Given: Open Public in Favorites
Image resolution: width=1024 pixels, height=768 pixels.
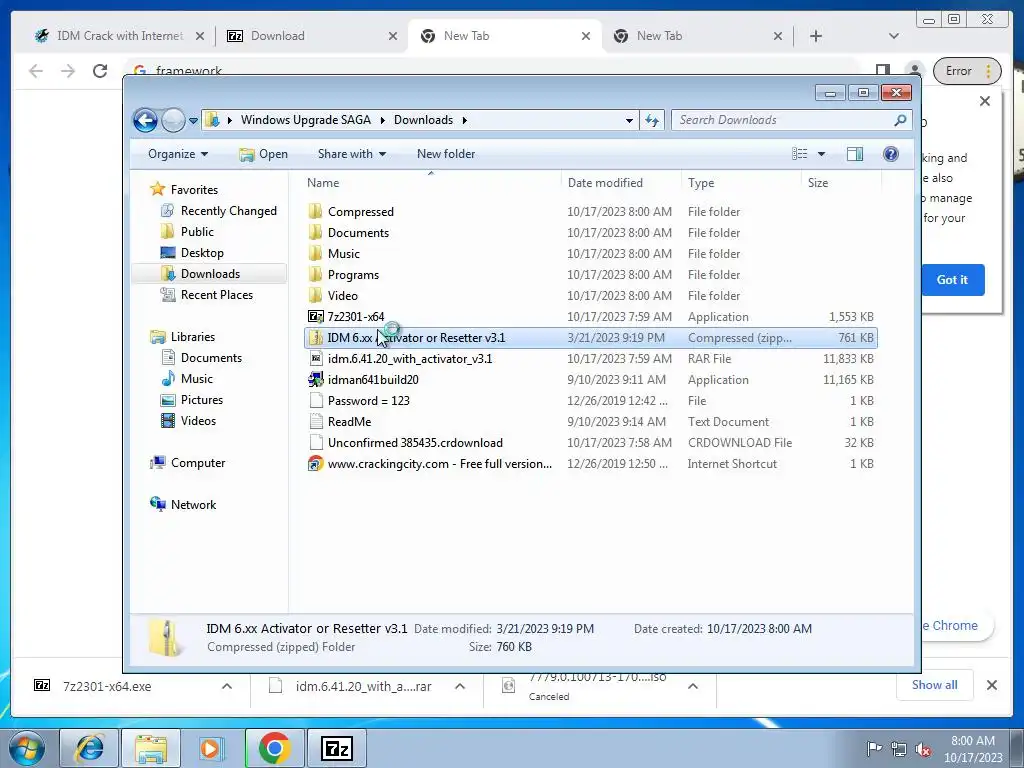Looking at the screenshot, I should click(197, 232).
